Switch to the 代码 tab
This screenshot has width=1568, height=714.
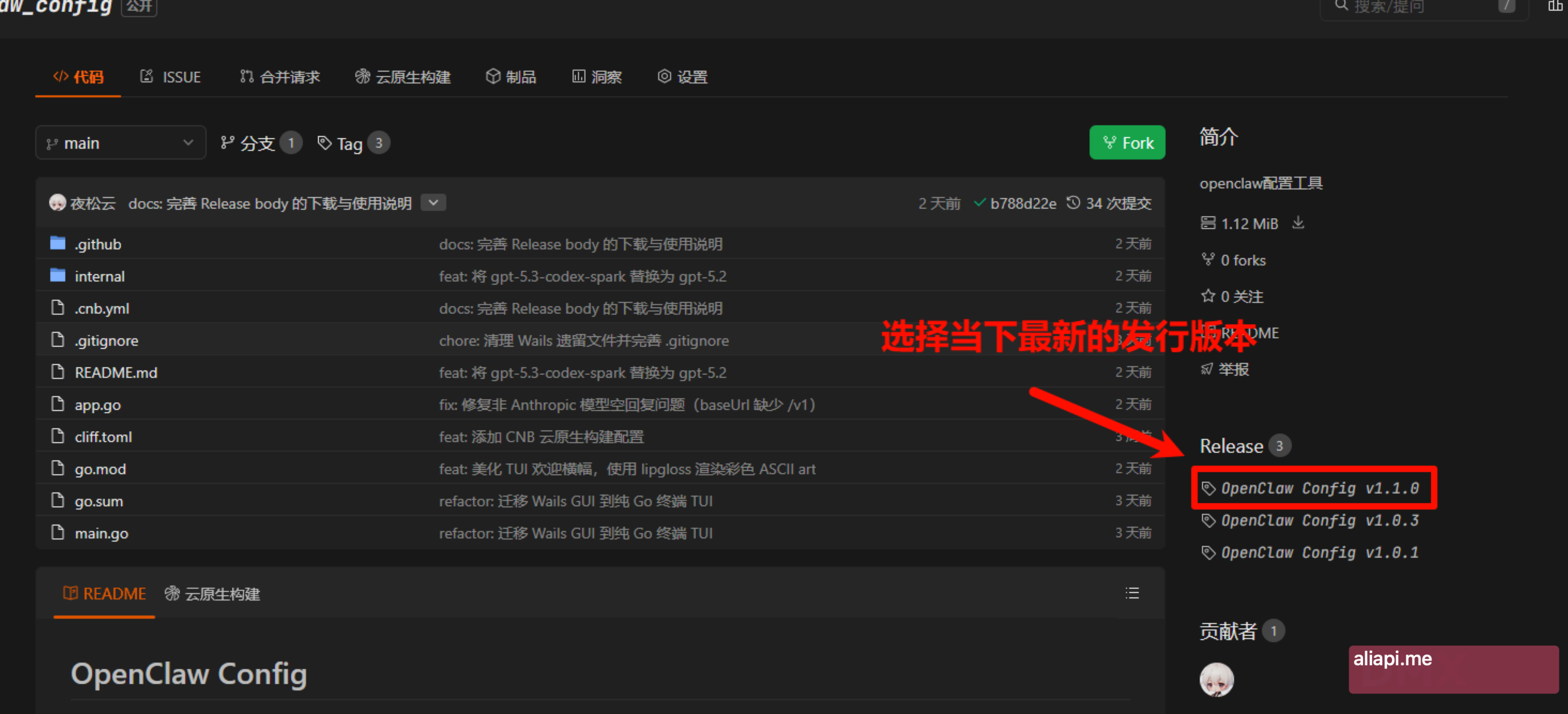coord(78,77)
